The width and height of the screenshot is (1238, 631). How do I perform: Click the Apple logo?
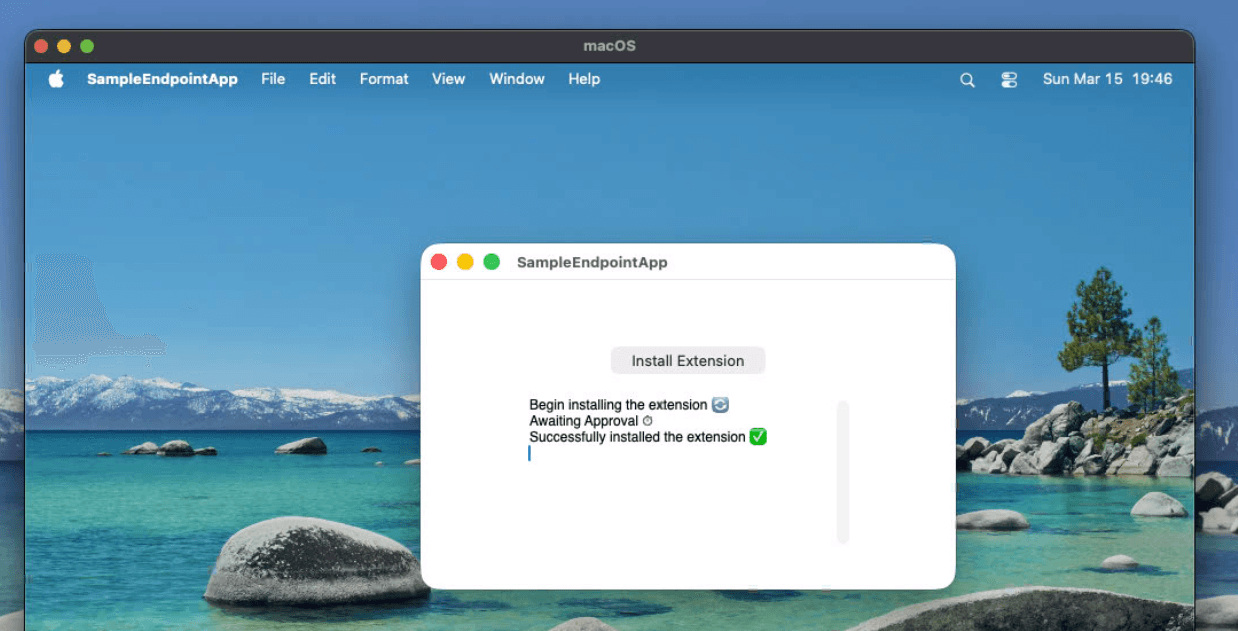click(x=56, y=79)
